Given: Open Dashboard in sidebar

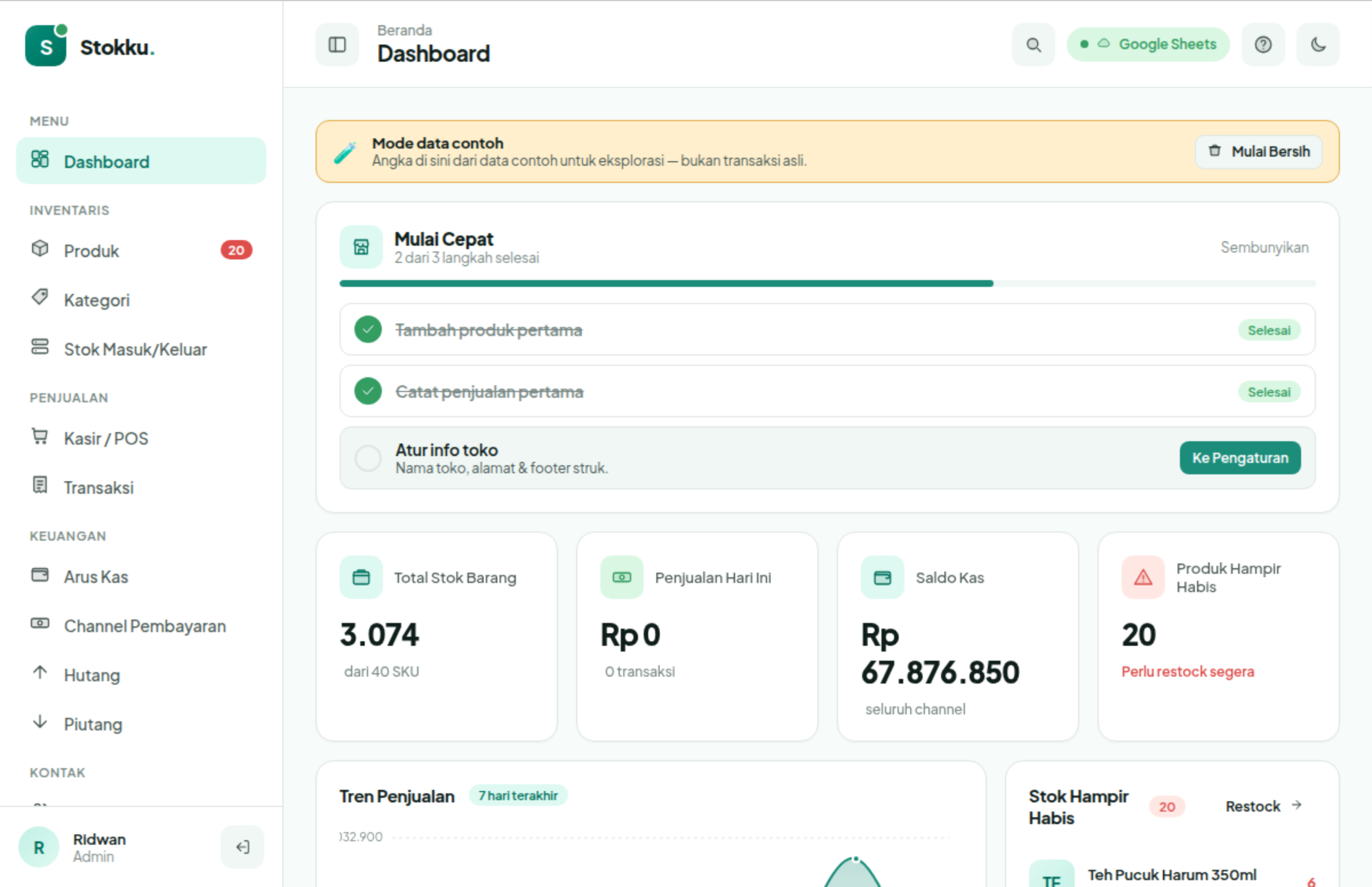Looking at the screenshot, I should (x=141, y=161).
